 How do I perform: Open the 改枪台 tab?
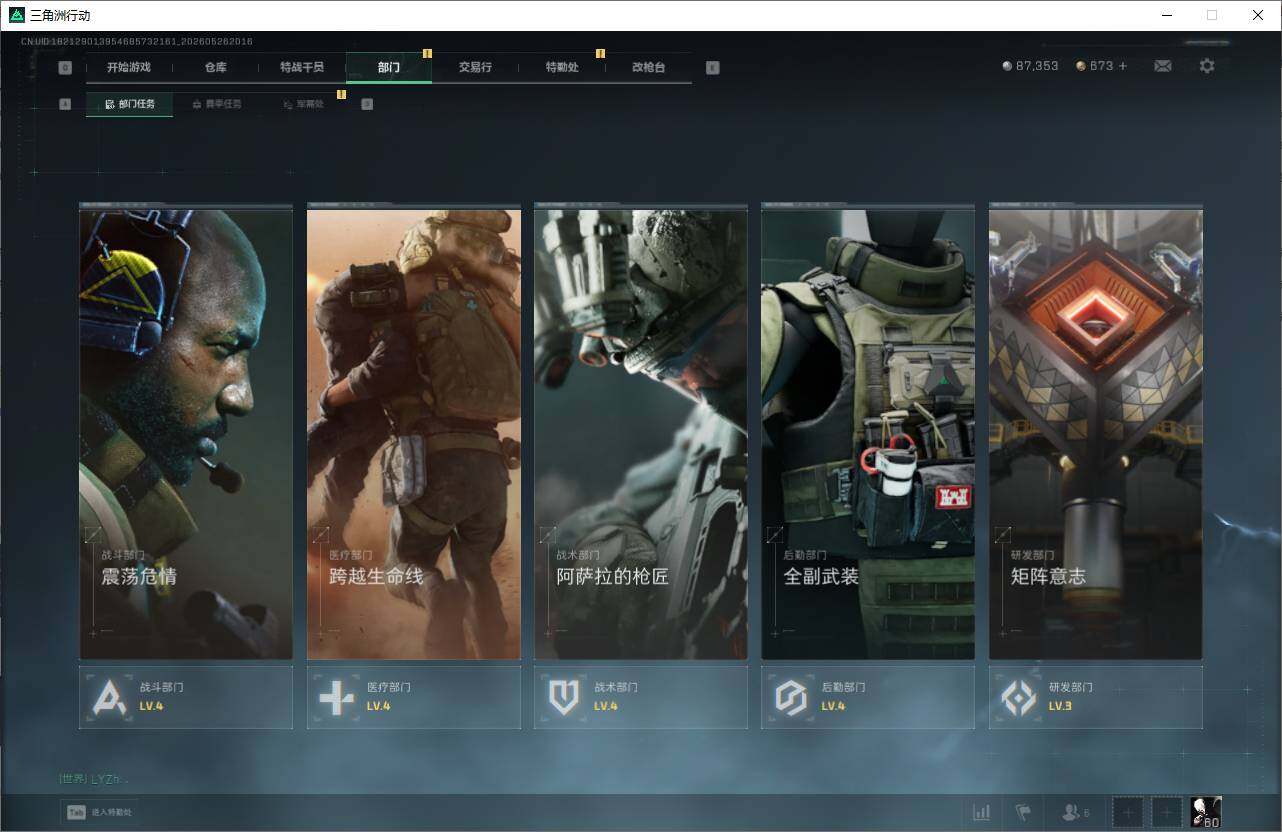click(x=648, y=68)
